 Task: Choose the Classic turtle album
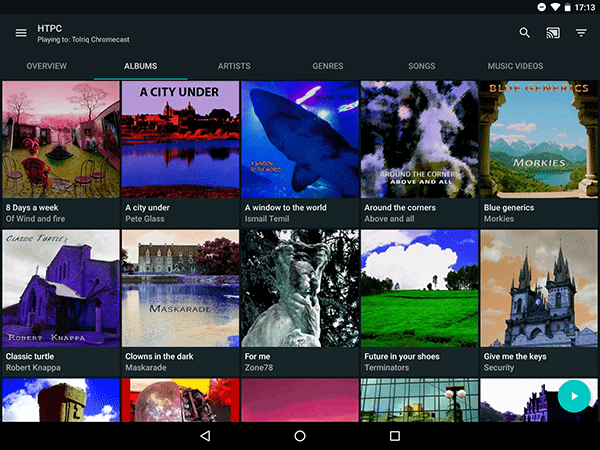(60, 288)
